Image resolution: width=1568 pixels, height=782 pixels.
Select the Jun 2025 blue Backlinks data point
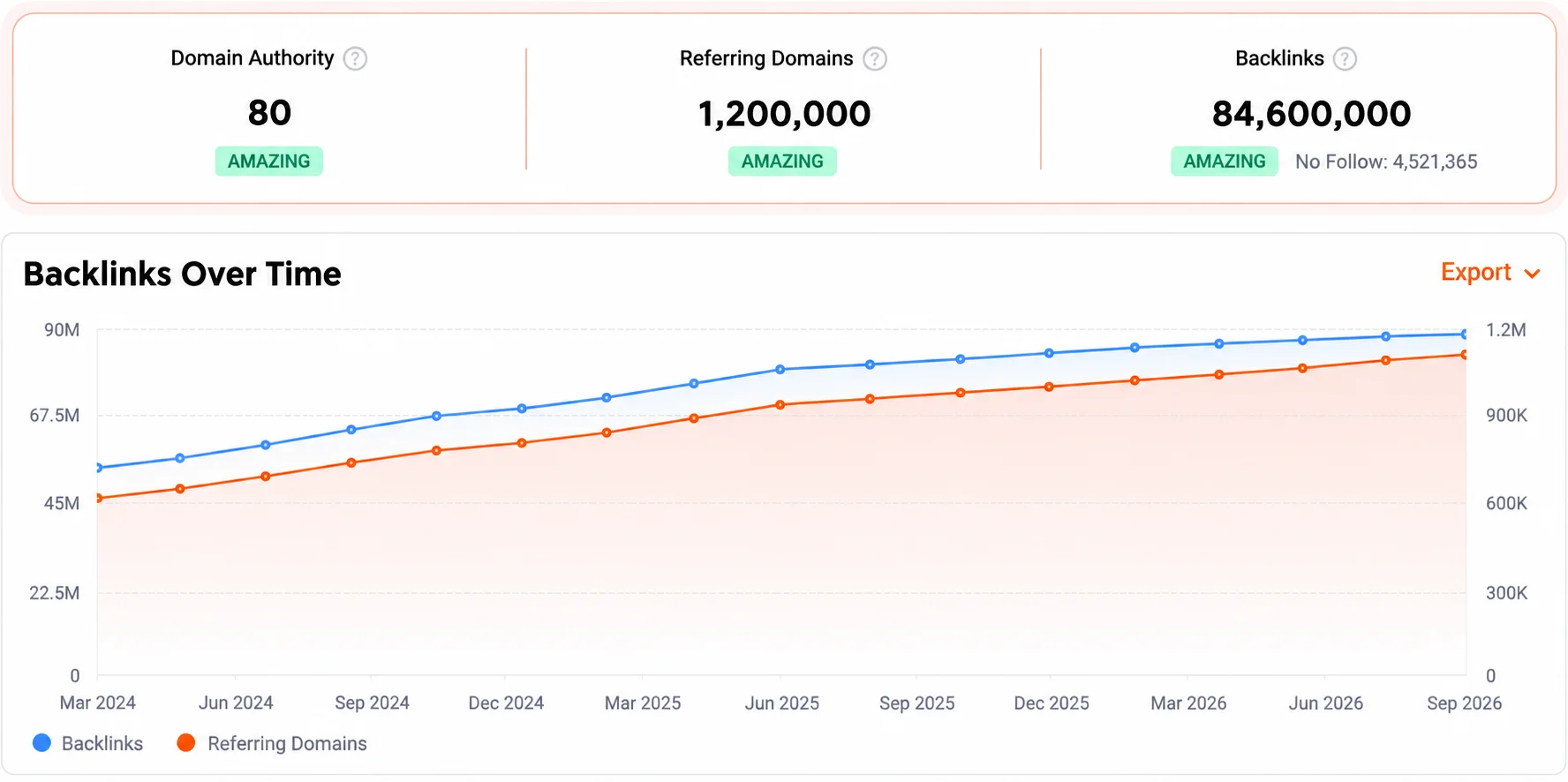[x=780, y=370]
